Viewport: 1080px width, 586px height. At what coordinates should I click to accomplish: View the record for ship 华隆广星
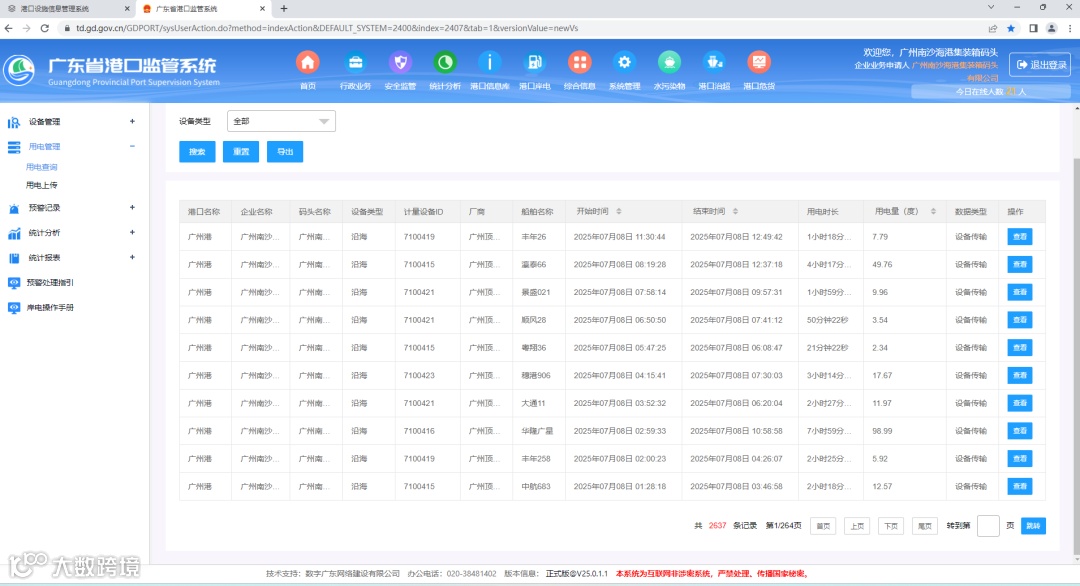pos(1019,431)
